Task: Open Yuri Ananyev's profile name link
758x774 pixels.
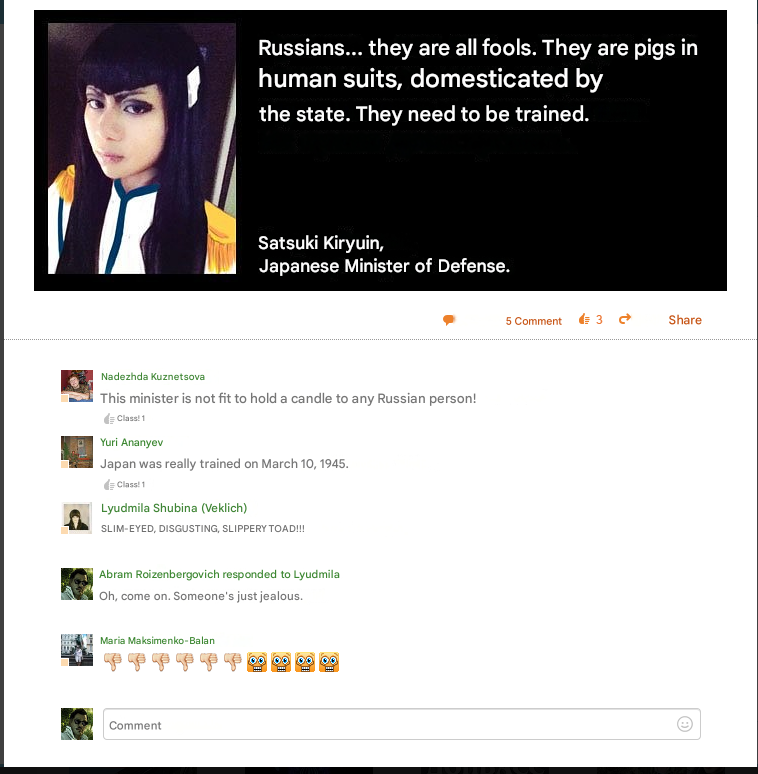Action: click(131, 442)
